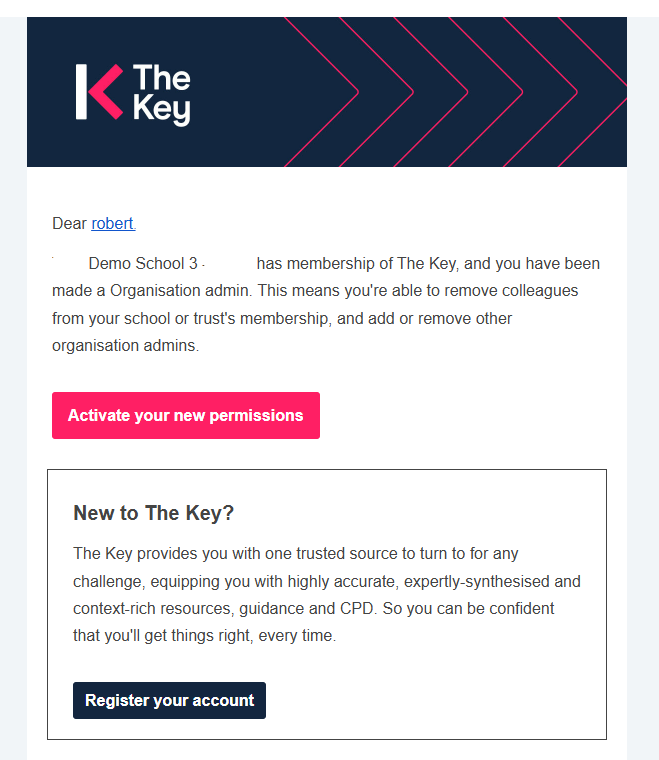The height and width of the screenshot is (760, 659).
Task: Open the robert name link
Action: click(x=113, y=224)
